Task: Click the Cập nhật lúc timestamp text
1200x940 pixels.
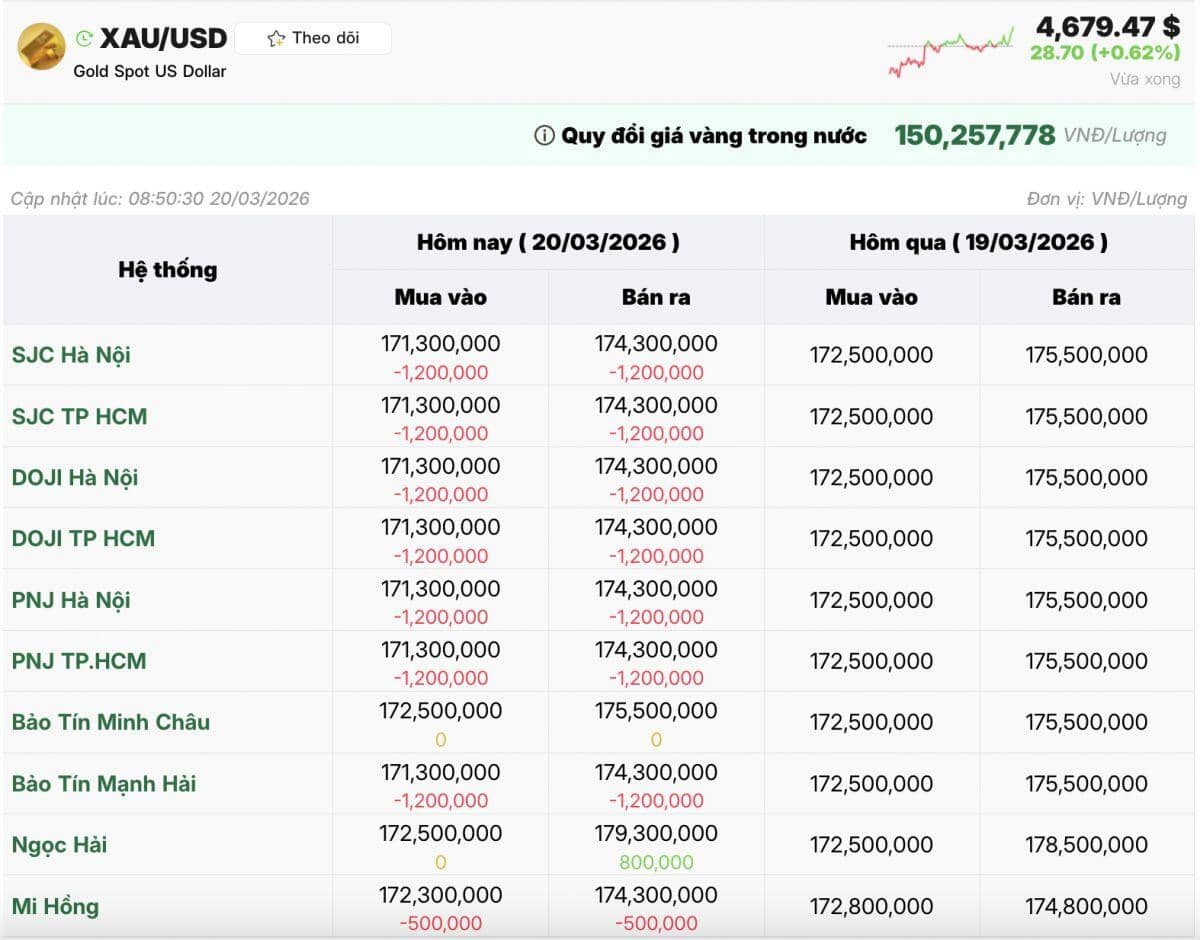Action: point(160,198)
